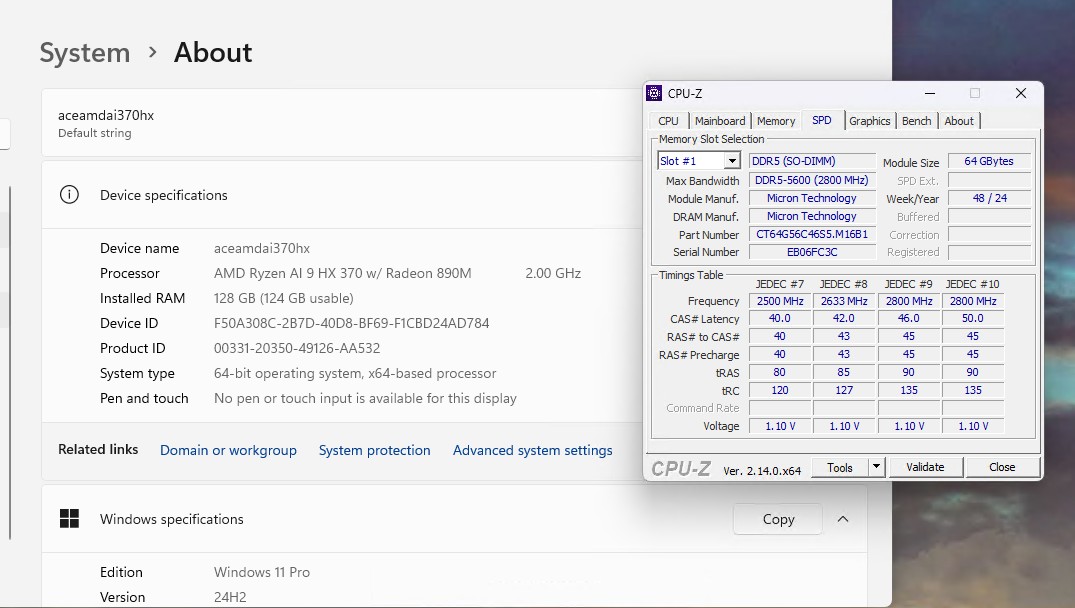Viewport: 1075px width, 608px height.
Task: Open the Bench tab
Action: [x=916, y=121]
